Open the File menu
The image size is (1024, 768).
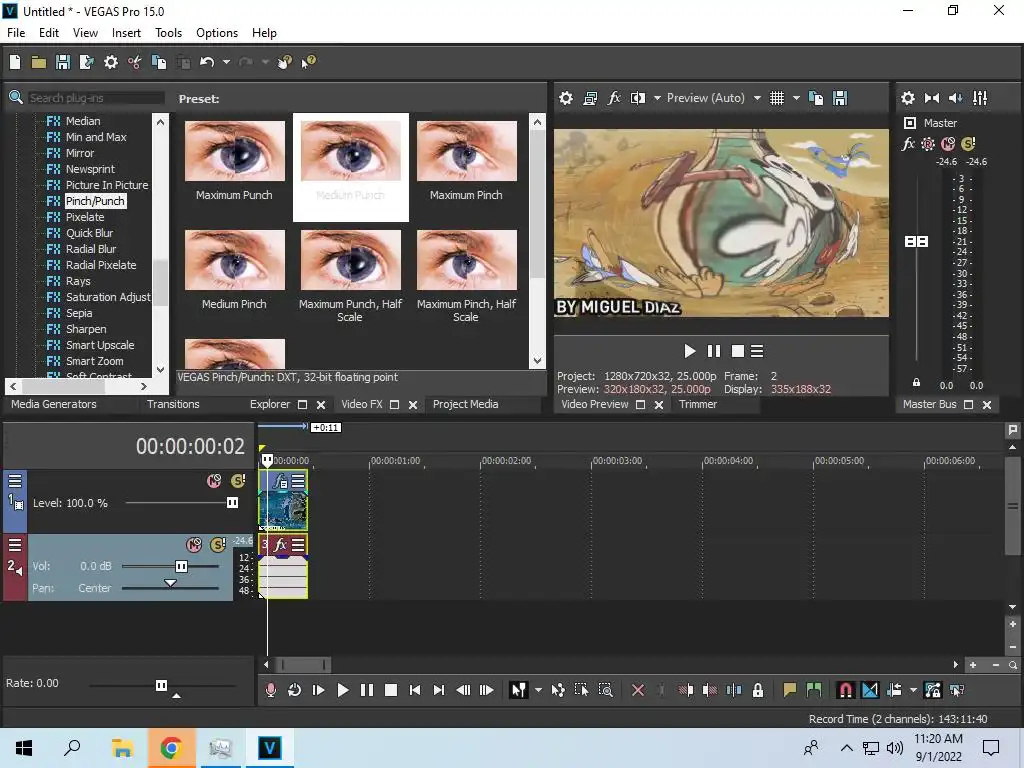[16, 33]
